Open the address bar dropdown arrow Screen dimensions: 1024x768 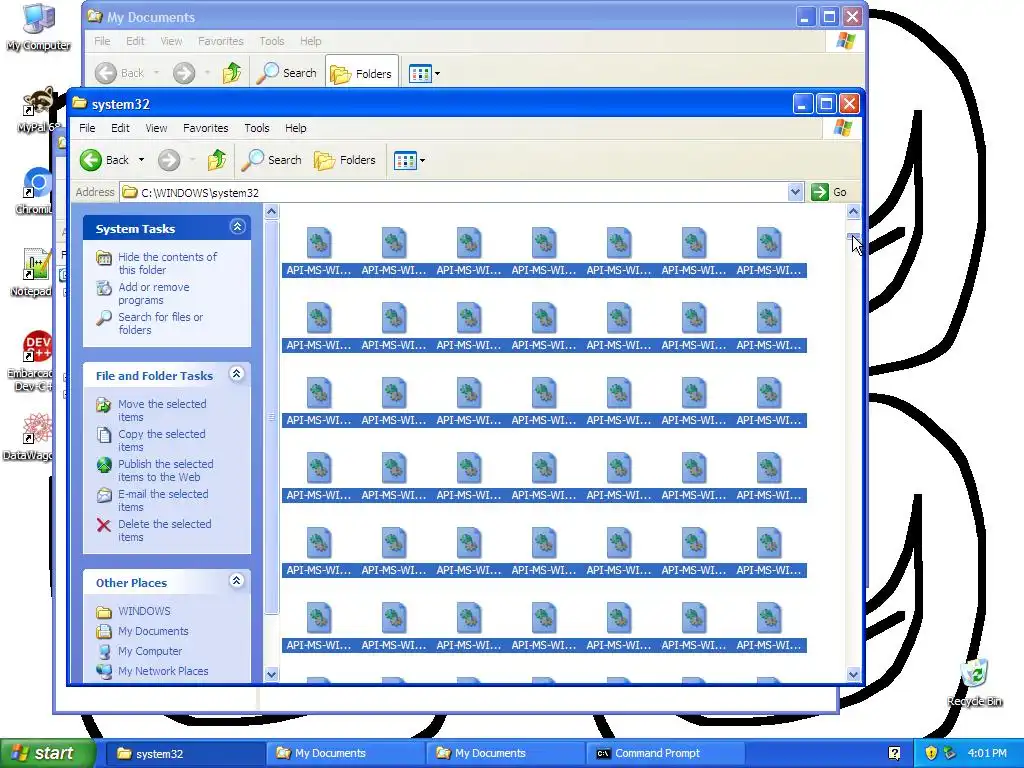tap(795, 192)
